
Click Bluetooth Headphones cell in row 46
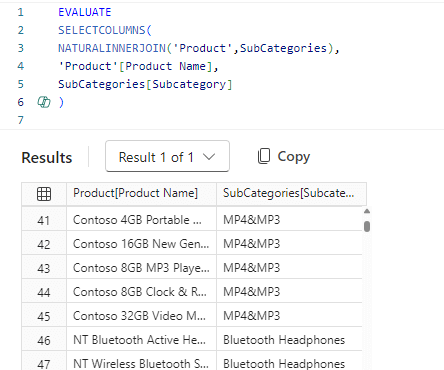tap(289, 340)
